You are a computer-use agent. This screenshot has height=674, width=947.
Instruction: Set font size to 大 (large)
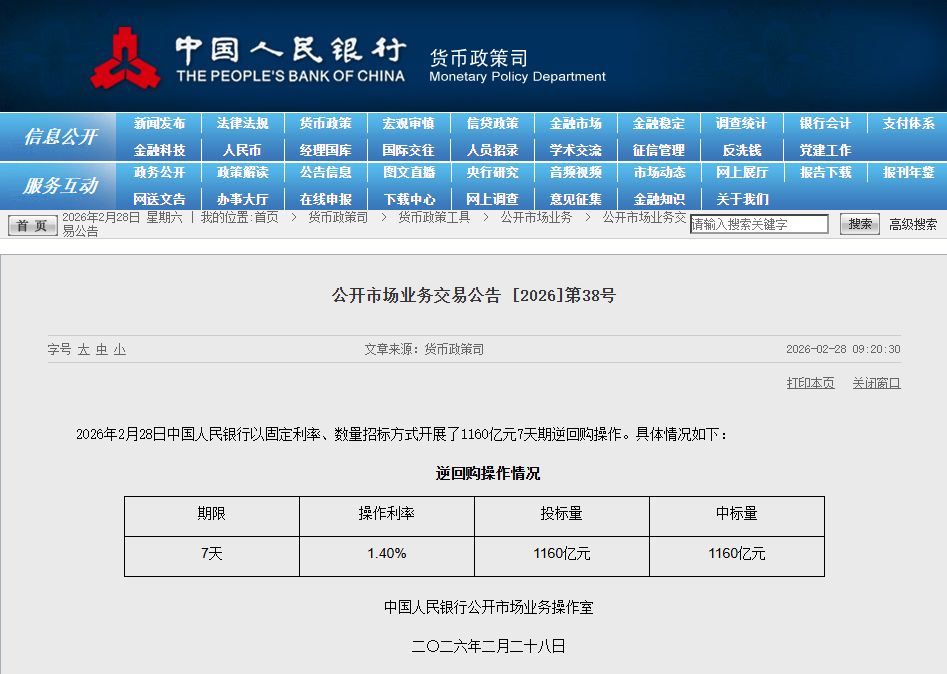84,350
